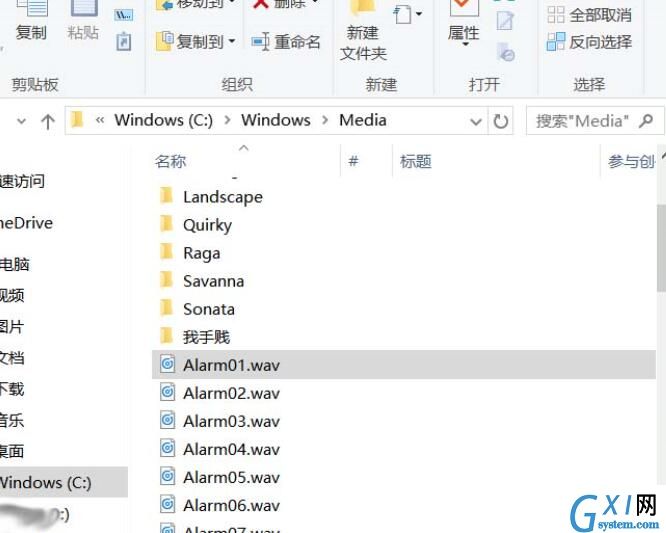Select Alarm03.wav file
This screenshot has height=533, width=666.
[231, 421]
